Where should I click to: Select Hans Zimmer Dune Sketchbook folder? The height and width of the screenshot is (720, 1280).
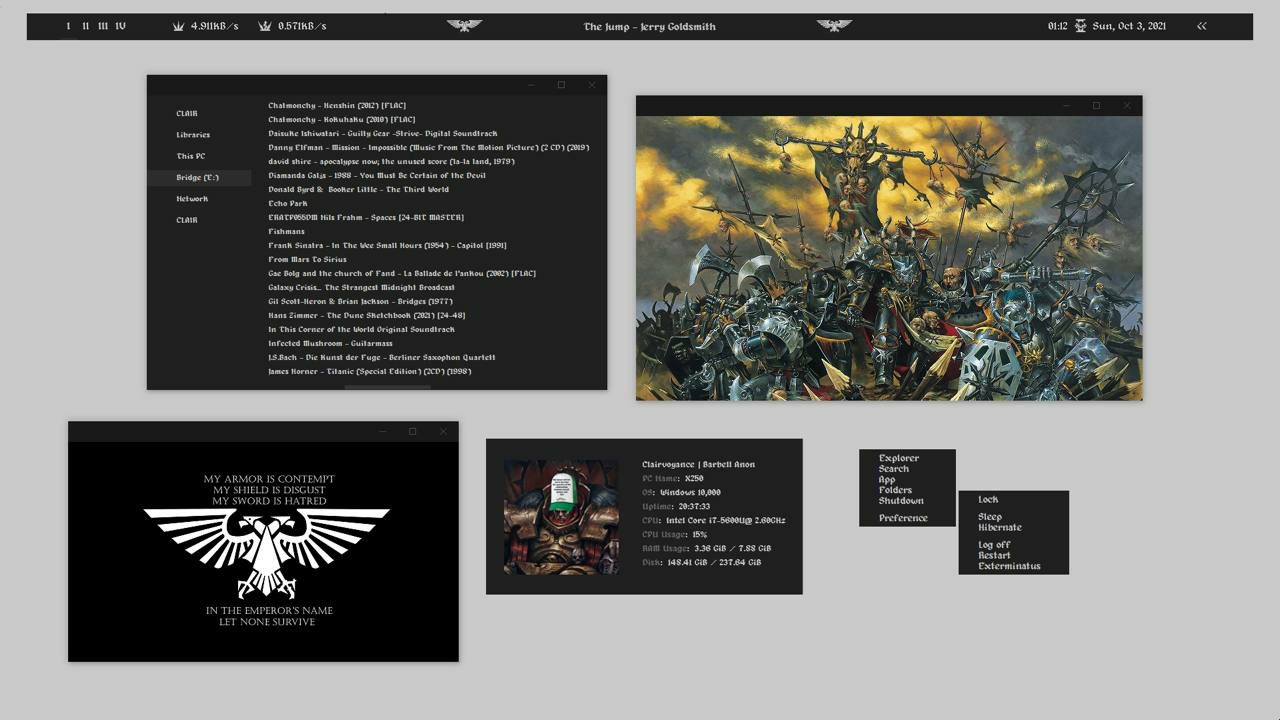pos(366,315)
